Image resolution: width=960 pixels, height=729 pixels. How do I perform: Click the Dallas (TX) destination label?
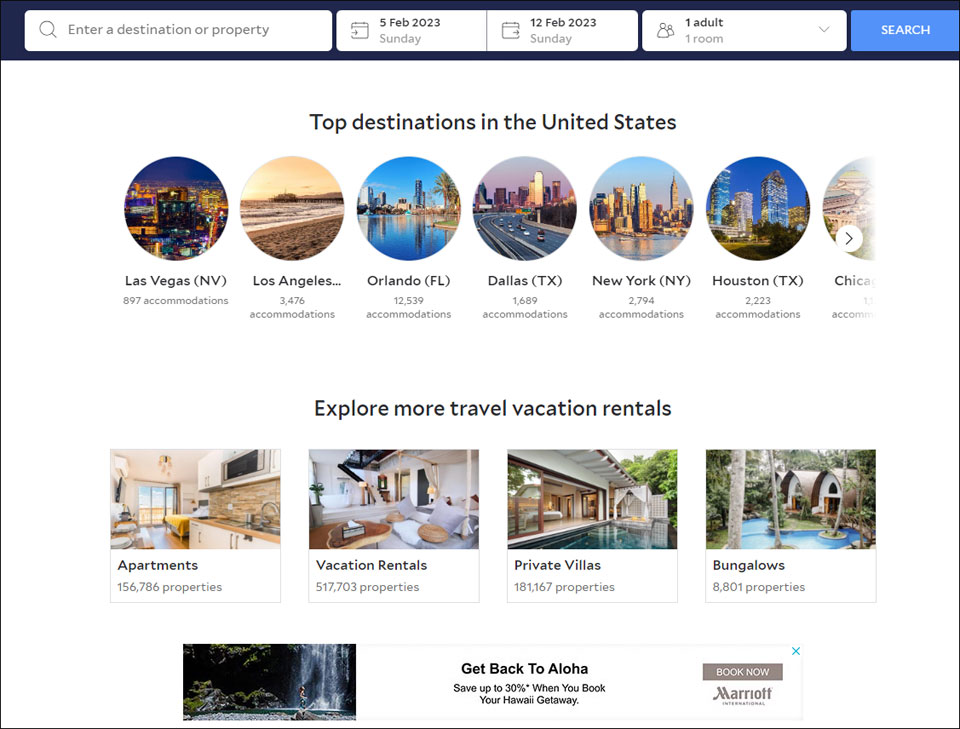524,281
